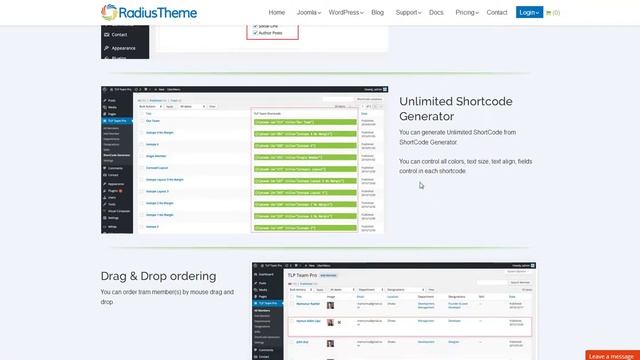The width and height of the screenshot is (640, 360).
Task: Expand the Pricing dropdown menu
Action: coord(467,13)
